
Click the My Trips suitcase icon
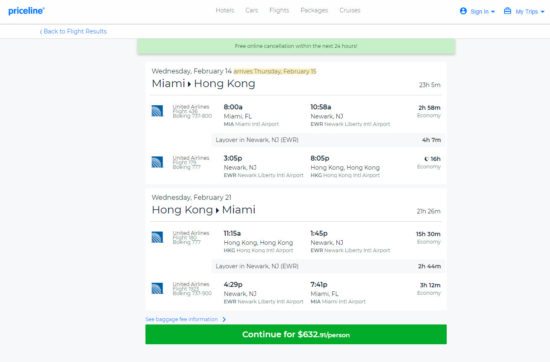click(507, 11)
